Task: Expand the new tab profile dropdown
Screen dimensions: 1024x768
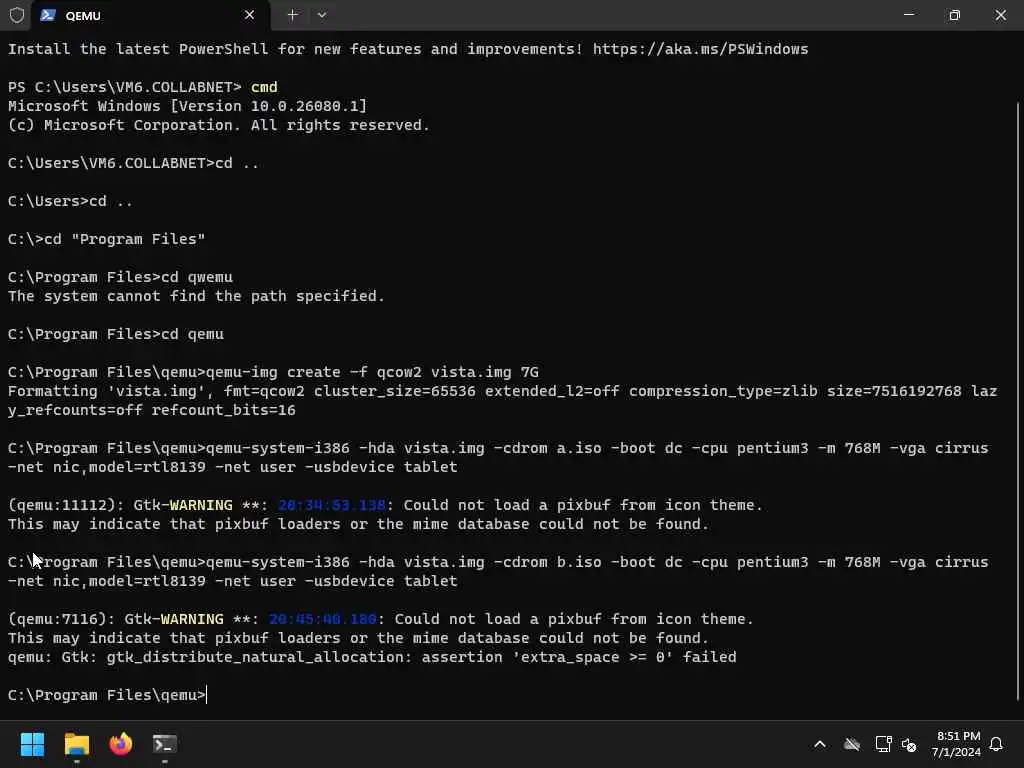Action: click(322, 15)
